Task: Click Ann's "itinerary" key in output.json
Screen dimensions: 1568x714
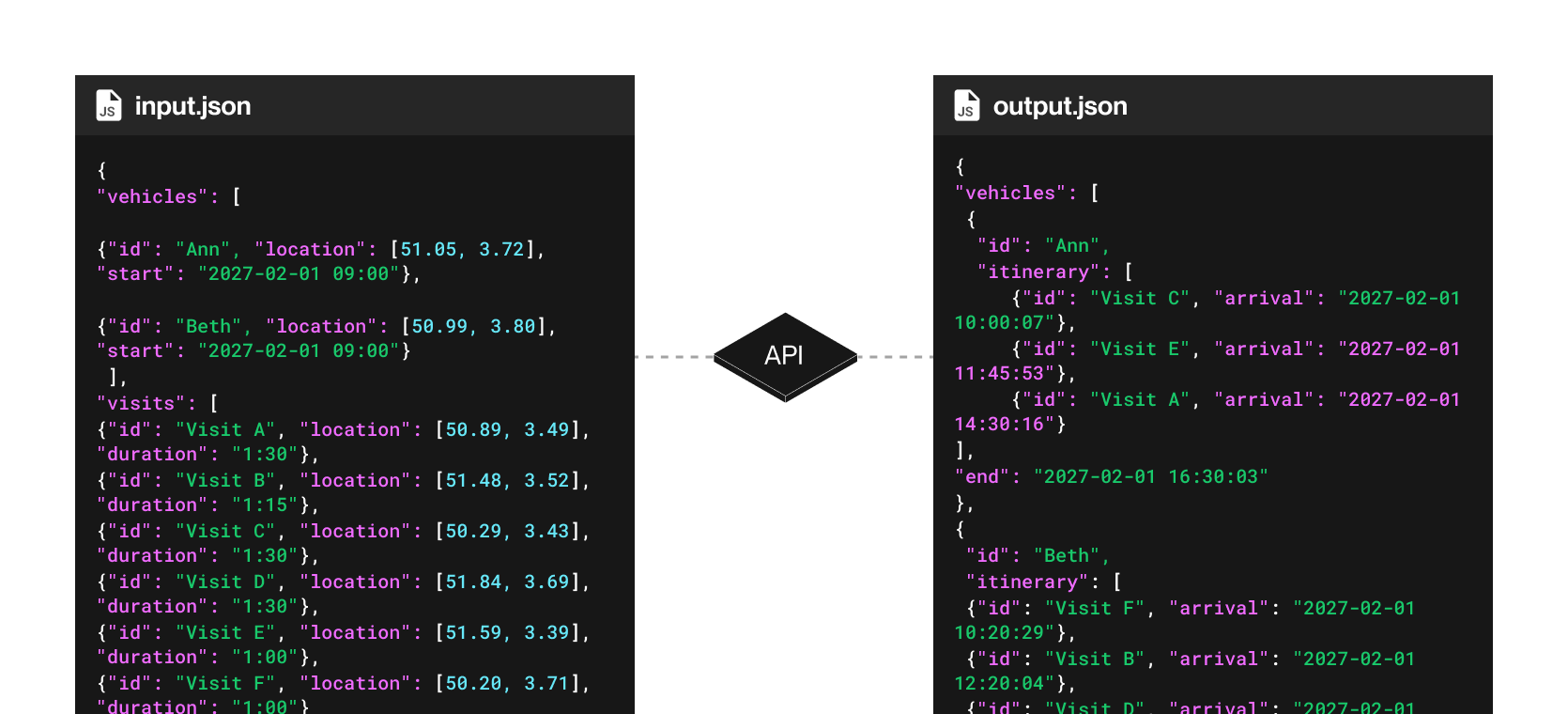Action: tap(1038, 272)
